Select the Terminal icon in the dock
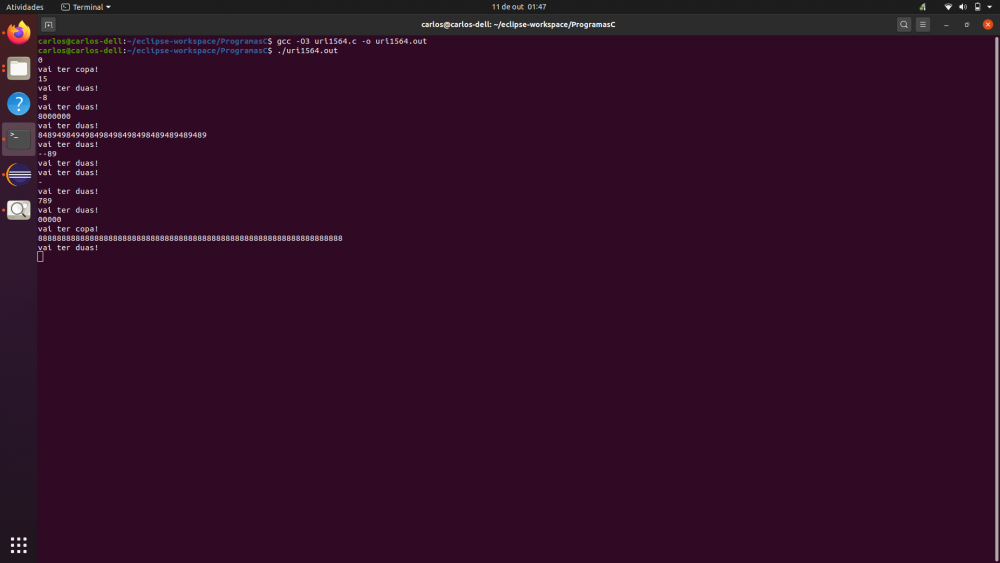Image resolution: width=1000 pixels, height=563 pixels. point(19,138)
